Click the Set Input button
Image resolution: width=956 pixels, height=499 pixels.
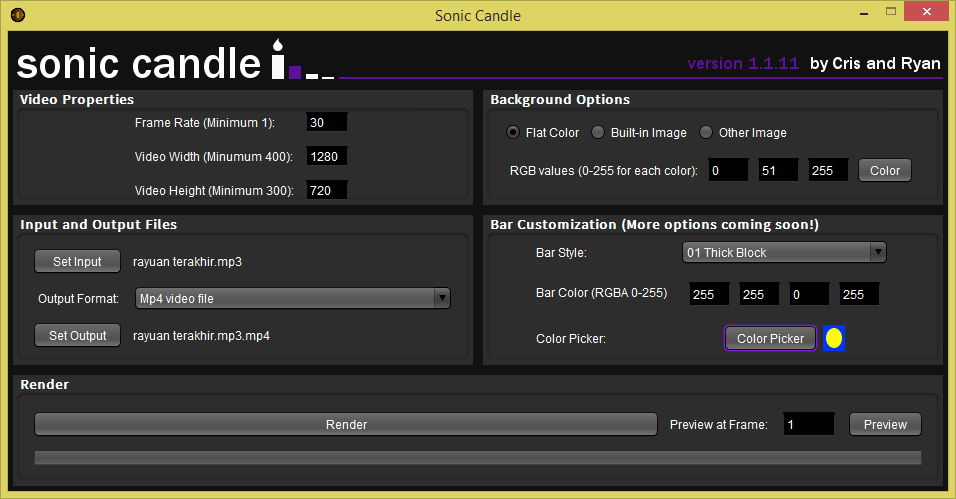point(77,262)
